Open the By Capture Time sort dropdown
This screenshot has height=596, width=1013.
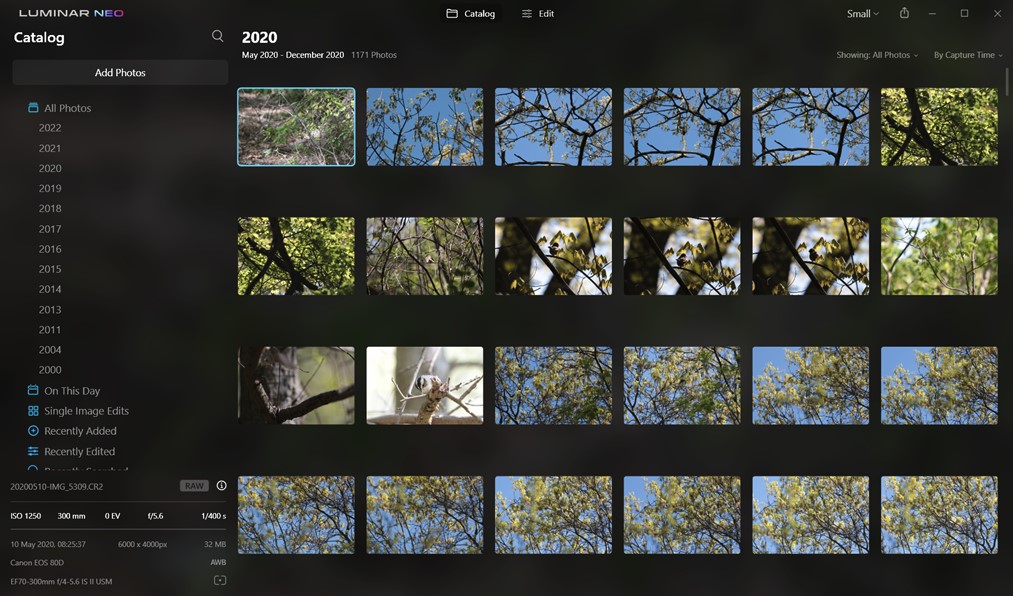point(967,55)
